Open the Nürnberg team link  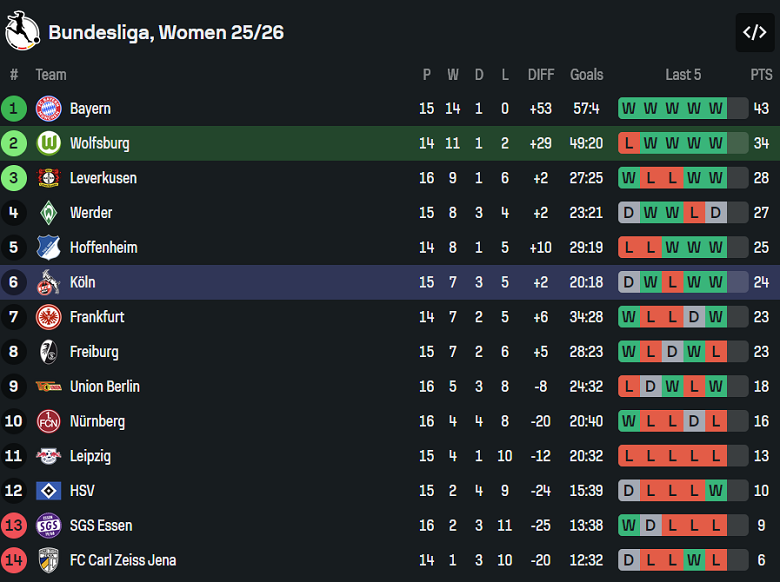tap(97, 421)
